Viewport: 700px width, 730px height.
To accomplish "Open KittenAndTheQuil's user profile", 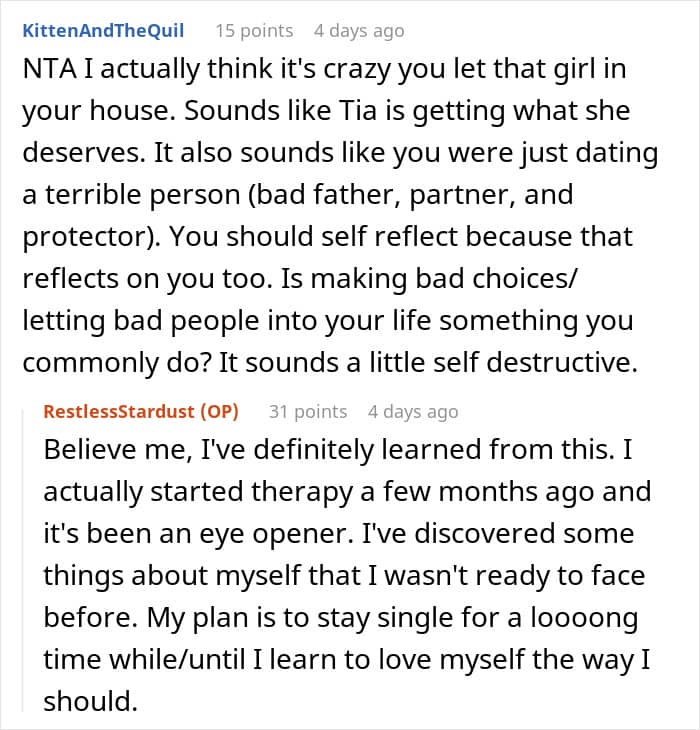I will point(103,31).
